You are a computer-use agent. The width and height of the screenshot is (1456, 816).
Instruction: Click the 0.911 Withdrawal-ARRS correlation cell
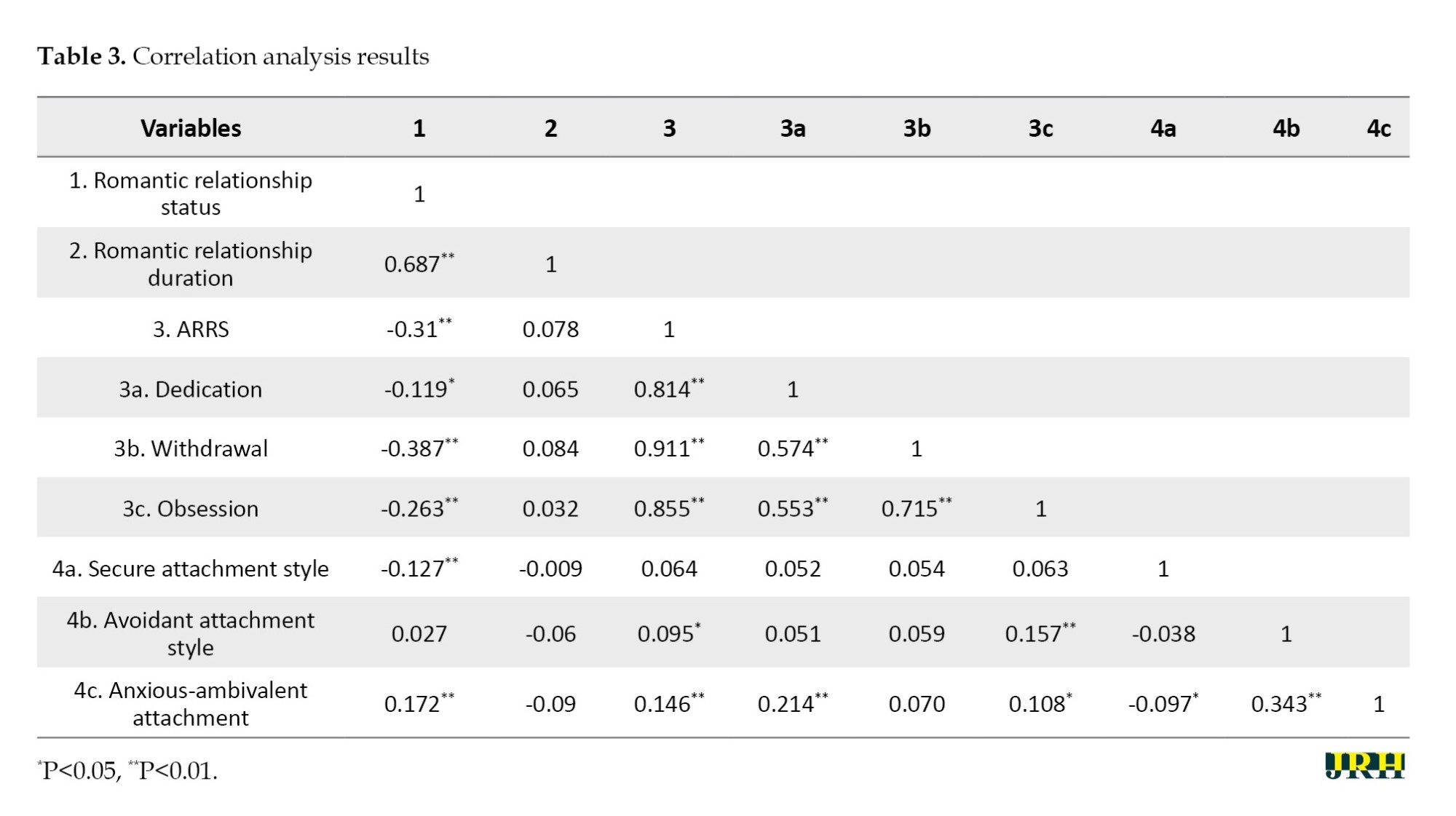[669, 447]
